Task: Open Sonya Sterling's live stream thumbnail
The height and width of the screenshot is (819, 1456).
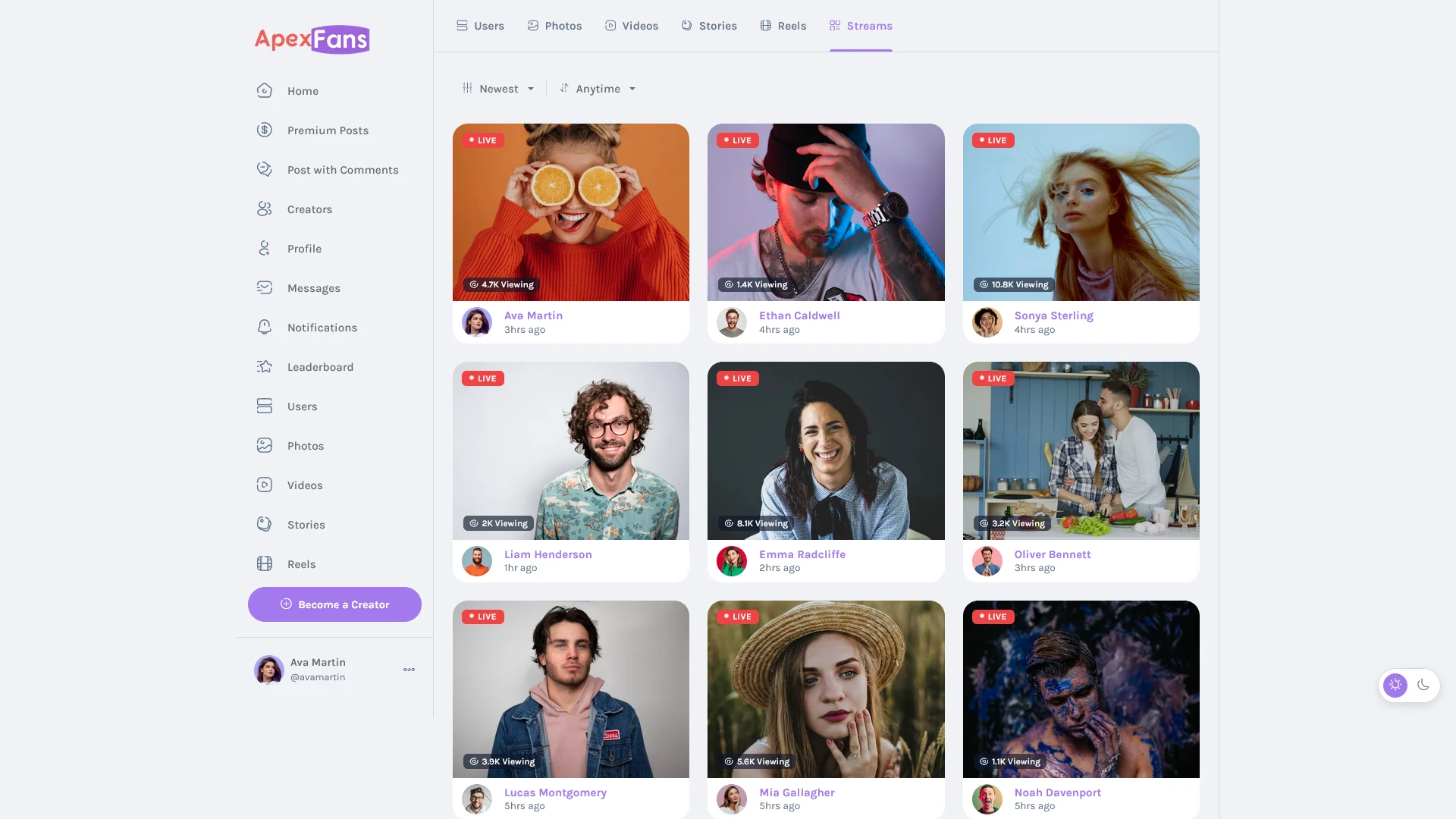Action: 1081,212
